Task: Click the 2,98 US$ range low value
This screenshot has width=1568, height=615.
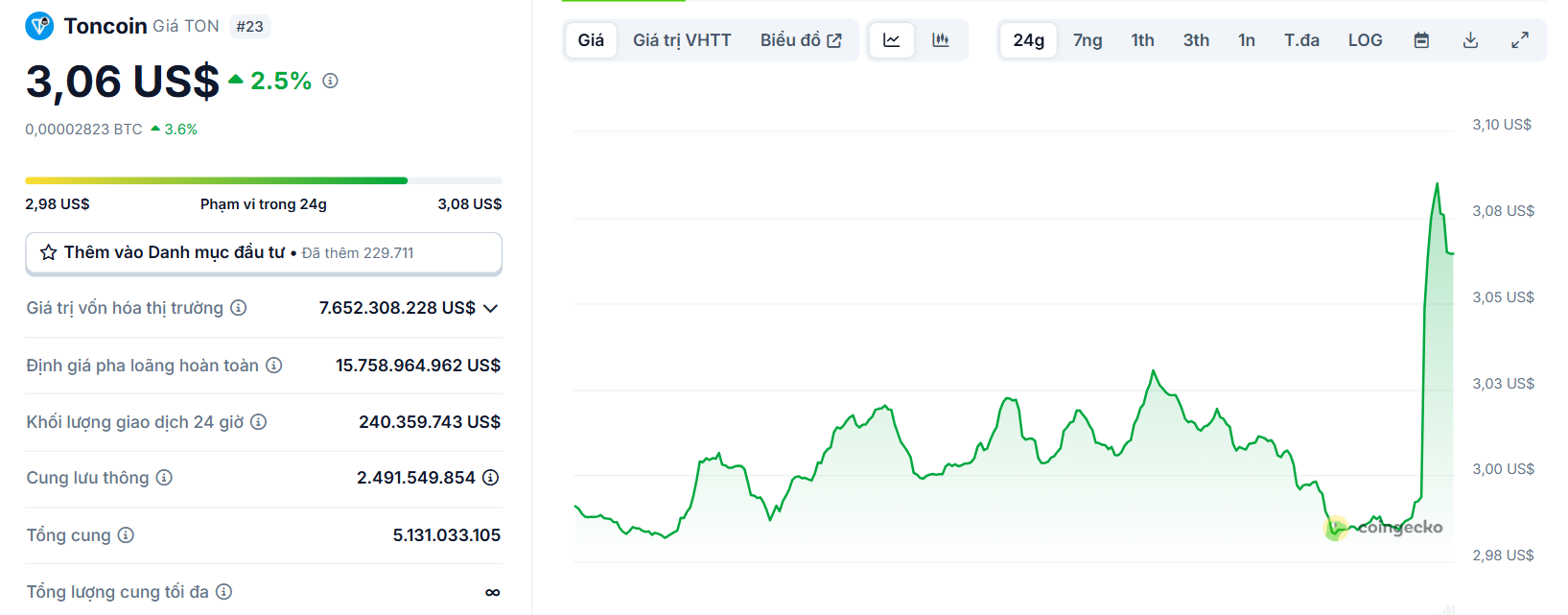Action: [58, 204]
